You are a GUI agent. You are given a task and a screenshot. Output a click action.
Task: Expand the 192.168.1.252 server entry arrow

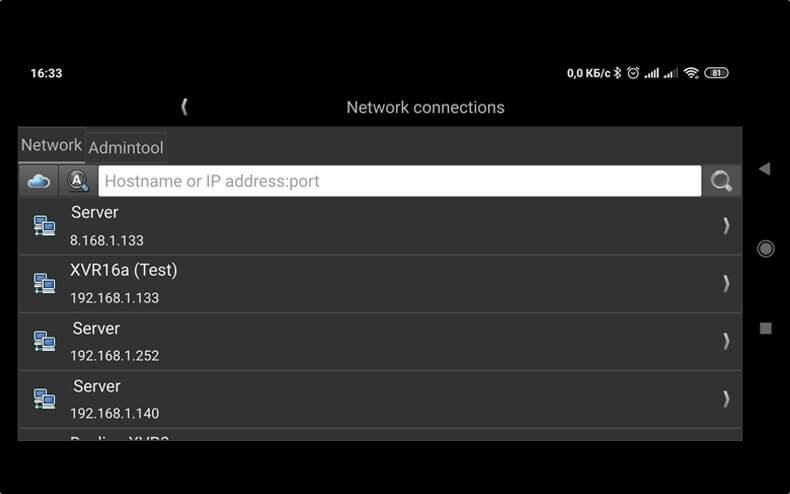click(x=726, y=342)
